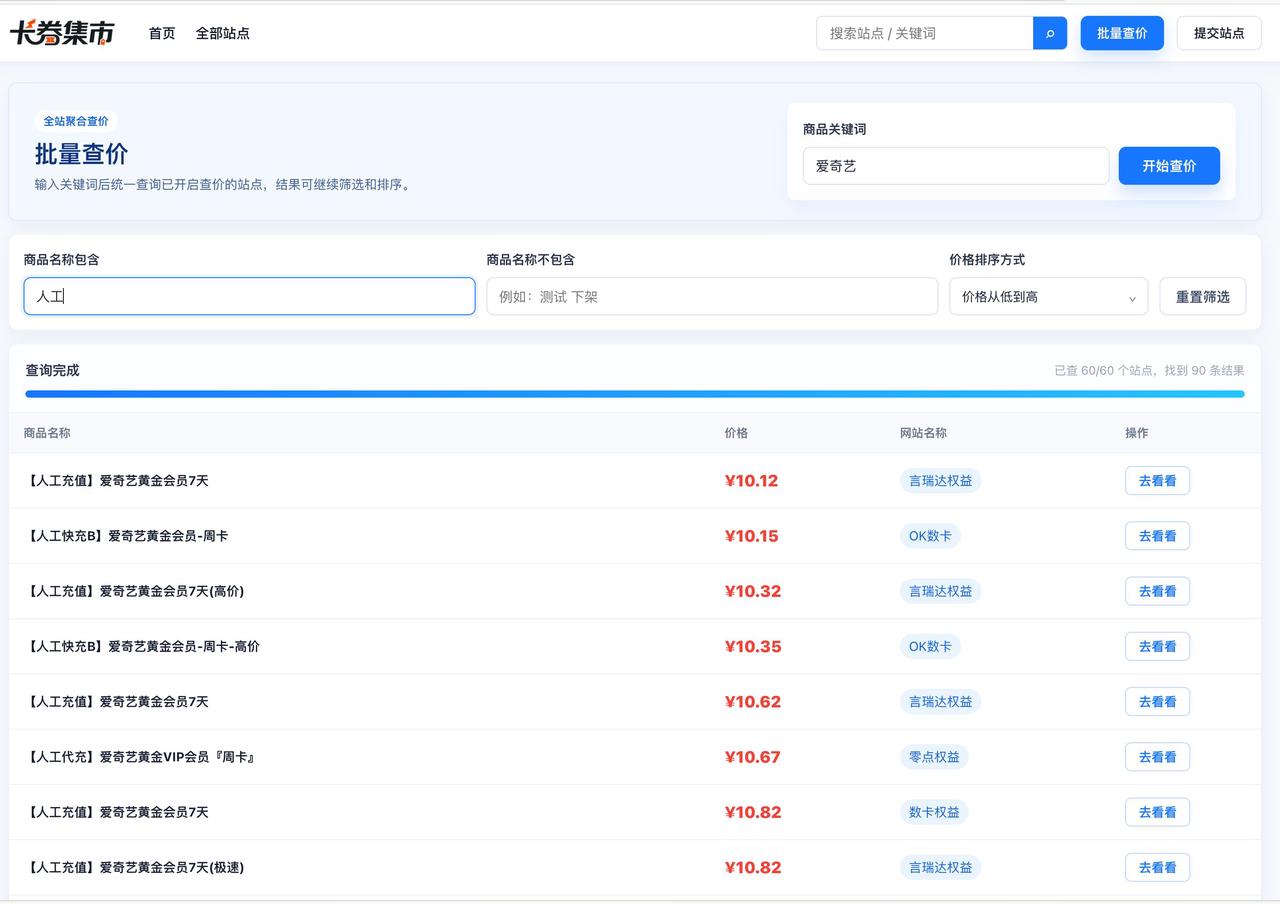This screenshot has height=904, width=1280.
Task: Open the 价格从低到高 sort dropdown
Action: point(1048,296)
